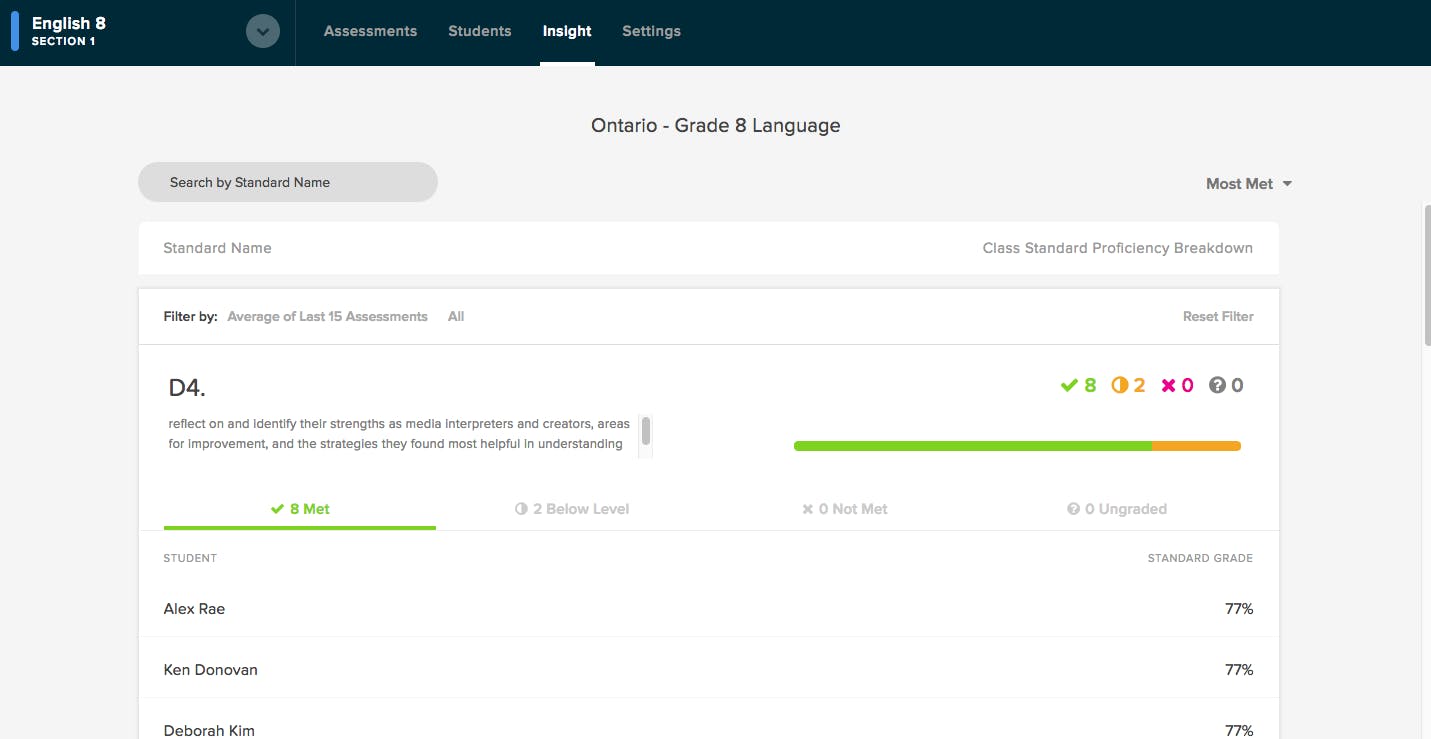Viewport: 1431px width, 739px height.
Task: Click the Search by Standard Name field
Action: coord(288,182)
